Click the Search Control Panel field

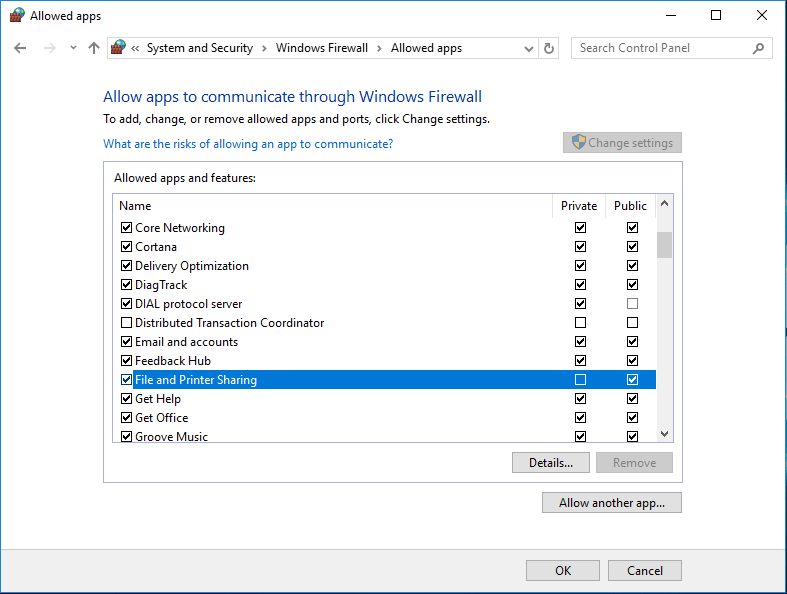pos(660,48)
